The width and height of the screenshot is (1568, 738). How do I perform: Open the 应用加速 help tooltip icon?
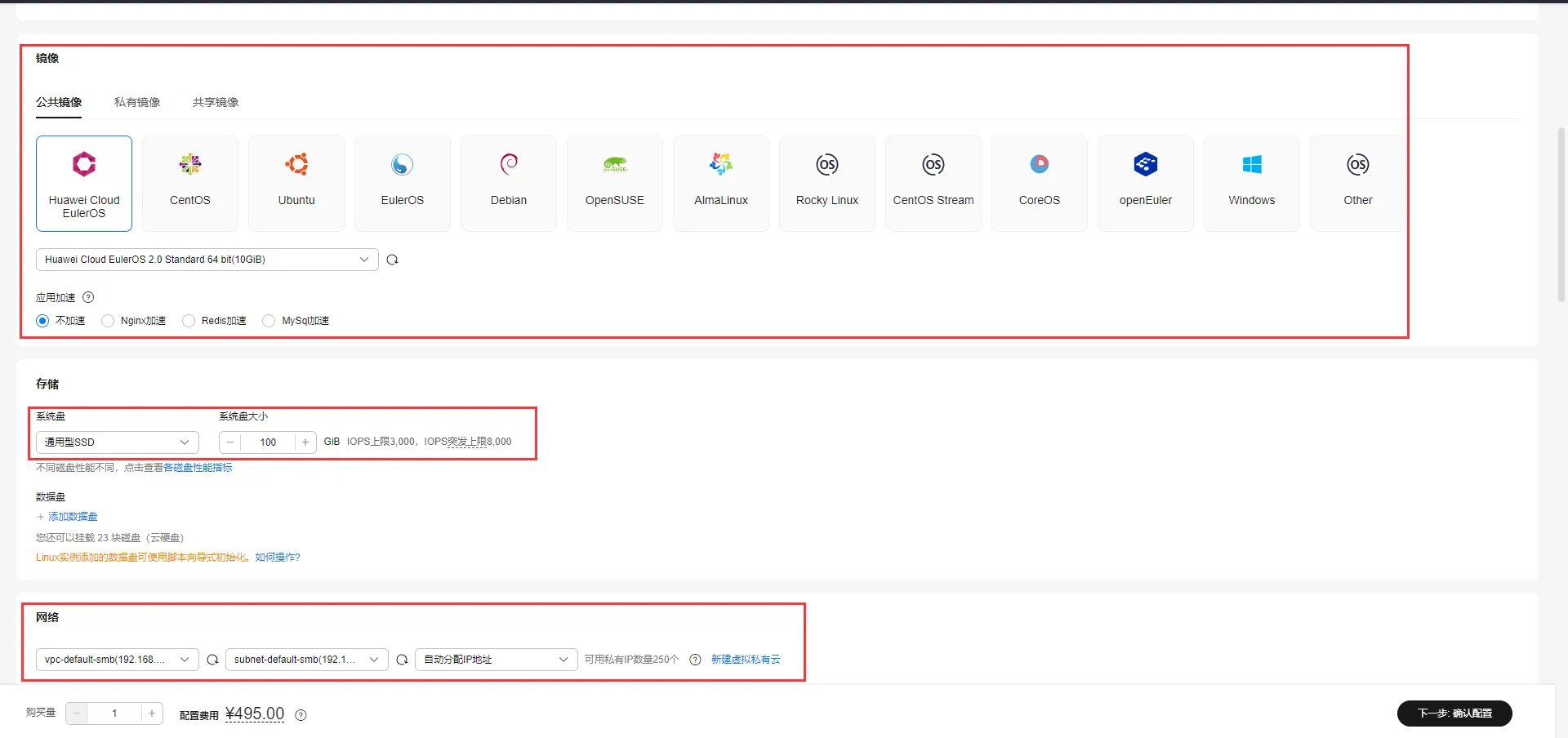88,297
